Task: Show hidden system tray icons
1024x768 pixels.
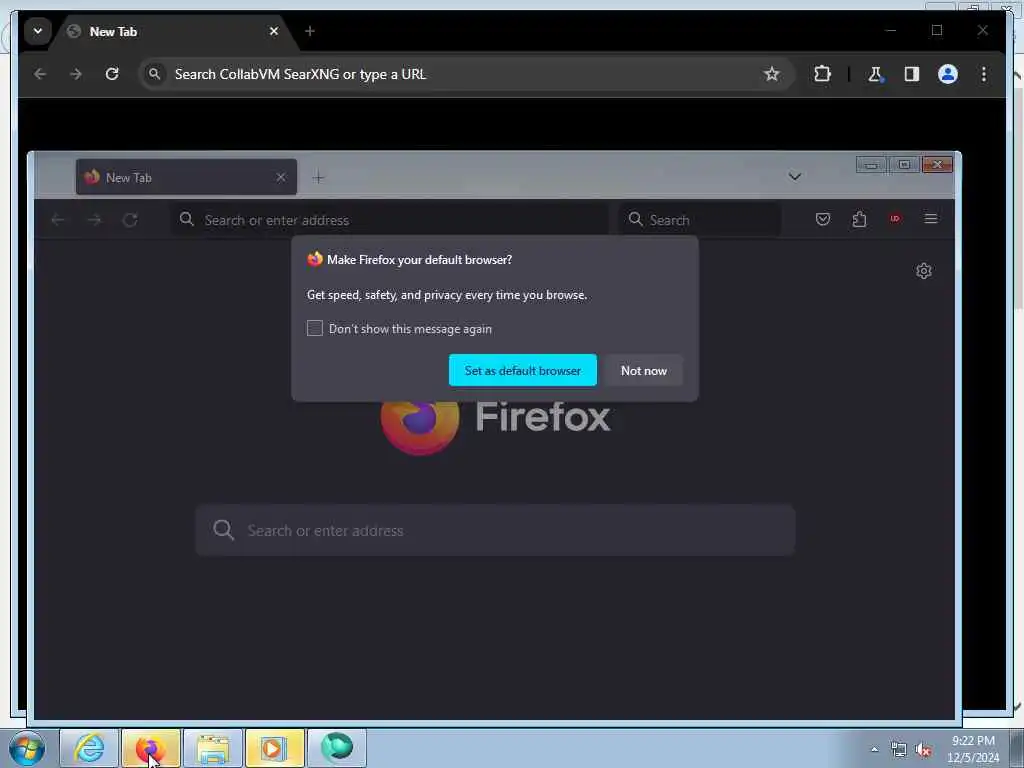Action: [x=874, y=749]
